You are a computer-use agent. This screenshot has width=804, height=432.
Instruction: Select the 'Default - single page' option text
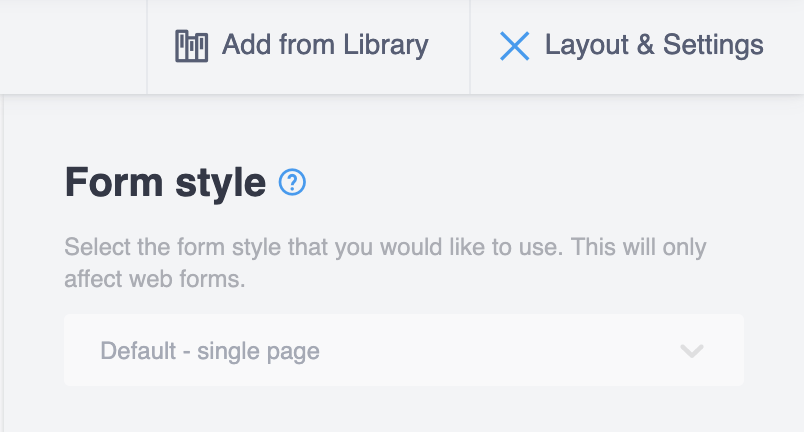tap(210, 351)
